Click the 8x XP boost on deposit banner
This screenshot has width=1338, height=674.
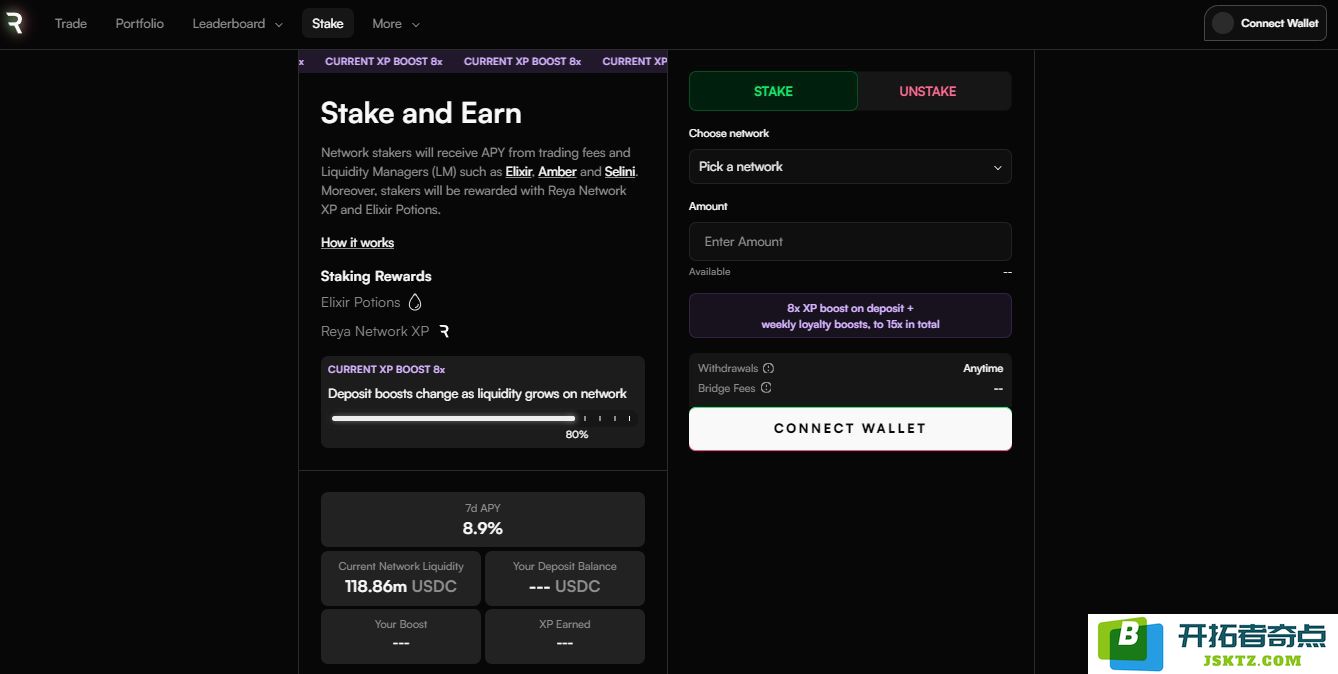(x=850, y=316)
